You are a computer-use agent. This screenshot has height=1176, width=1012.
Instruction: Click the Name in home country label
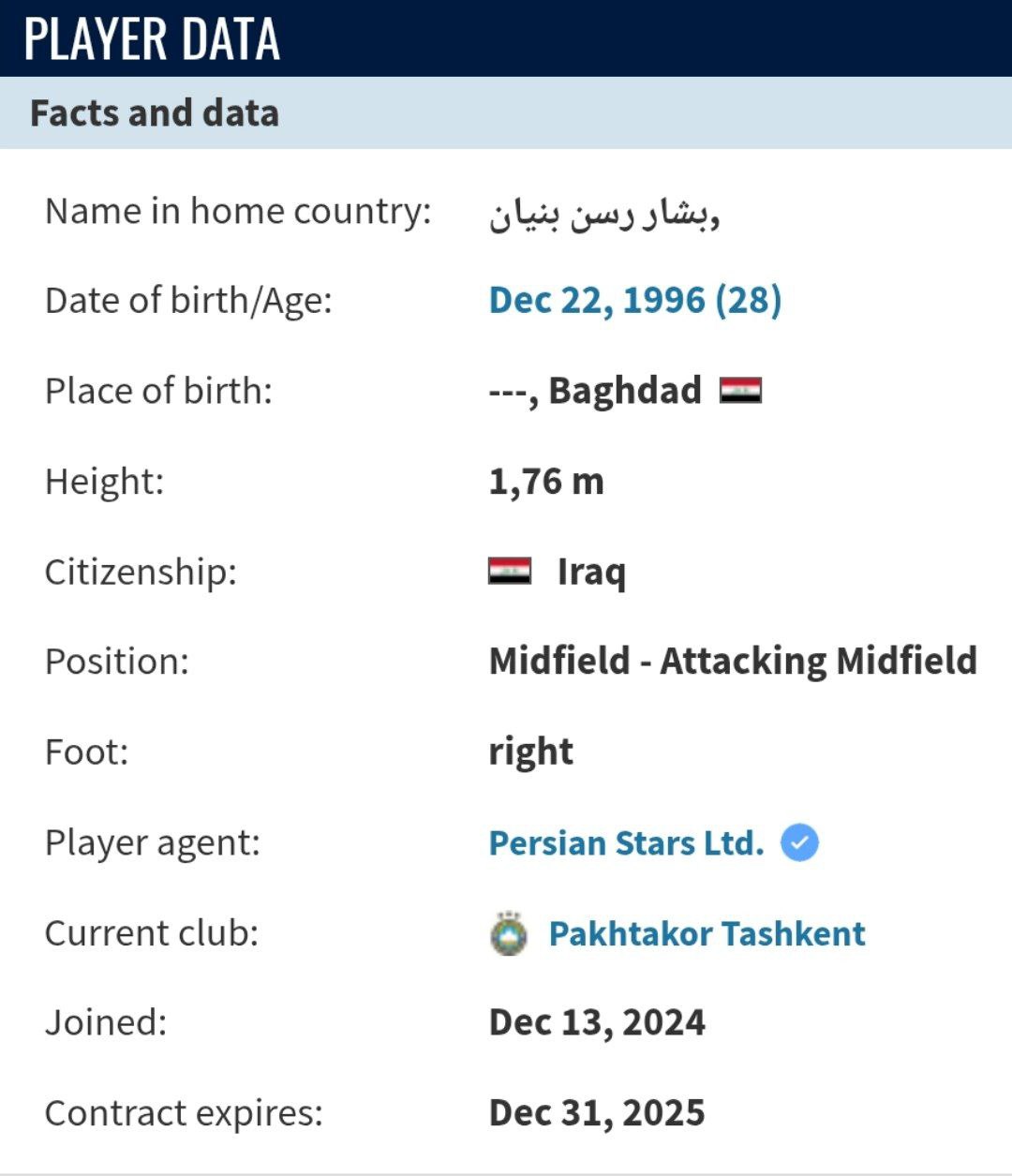[x=238, y=211]
